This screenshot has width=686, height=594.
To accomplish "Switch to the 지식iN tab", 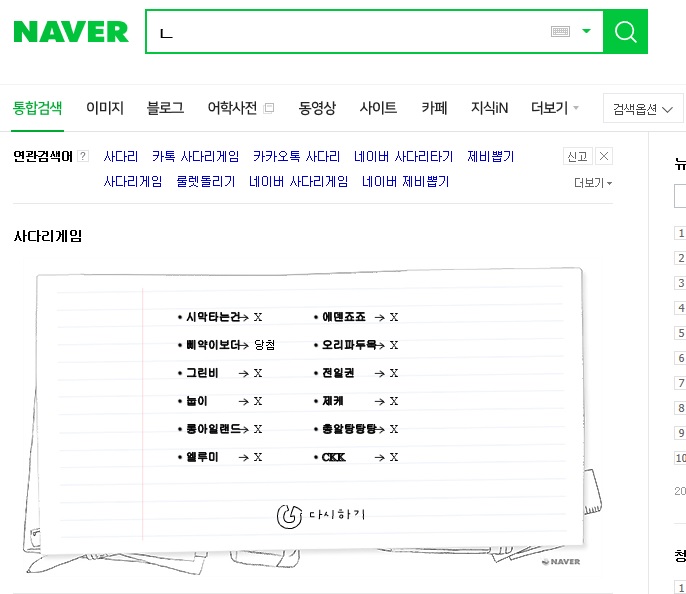I will coord(490,108).
